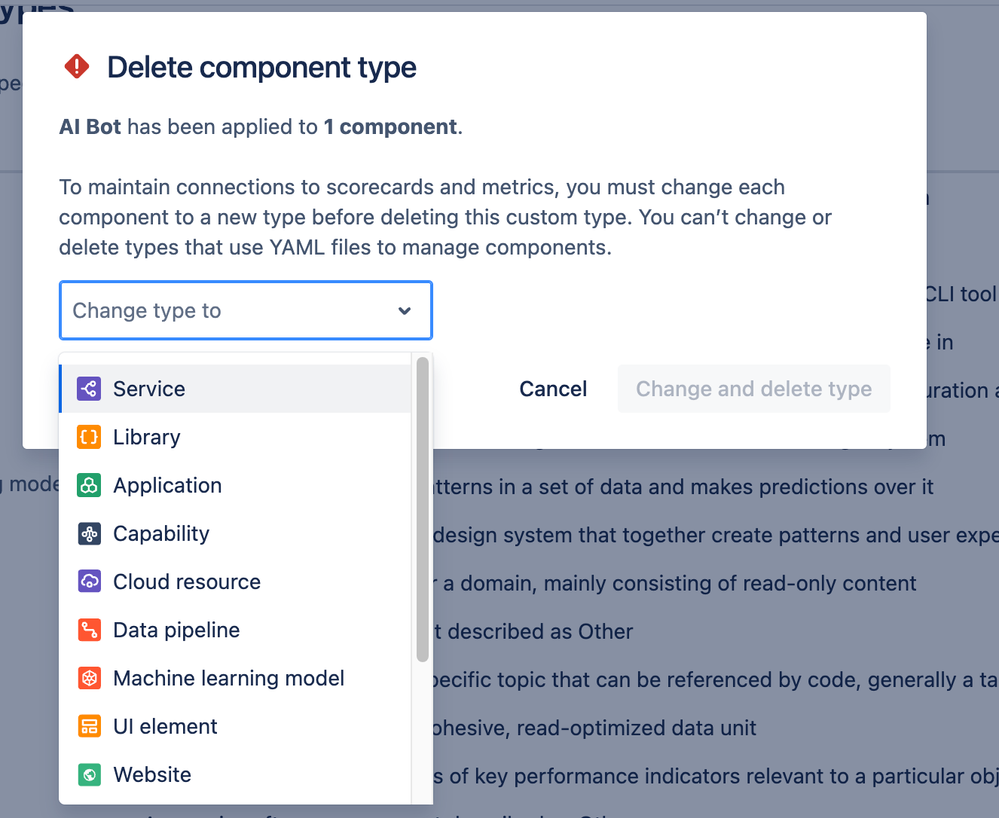This screenshot has width=999, height=818.
Task: Click the dark Capability icon
Action: point(89,534)
